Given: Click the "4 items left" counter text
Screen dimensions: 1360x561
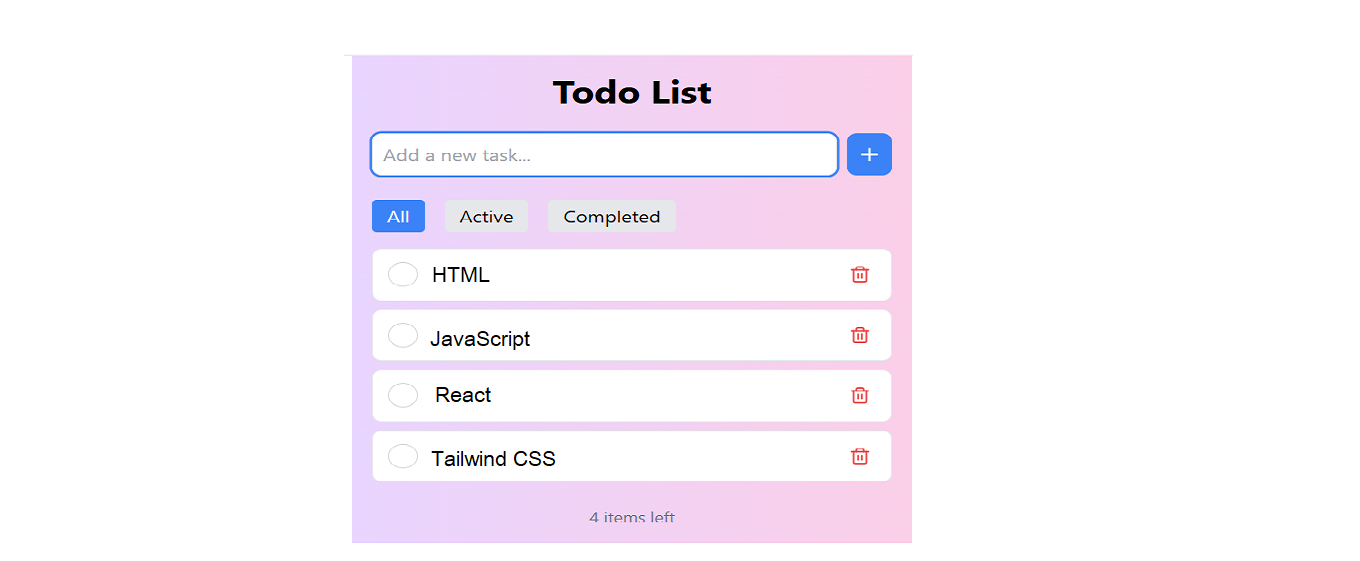Looking at the screenshot, I should coord(632,517).
